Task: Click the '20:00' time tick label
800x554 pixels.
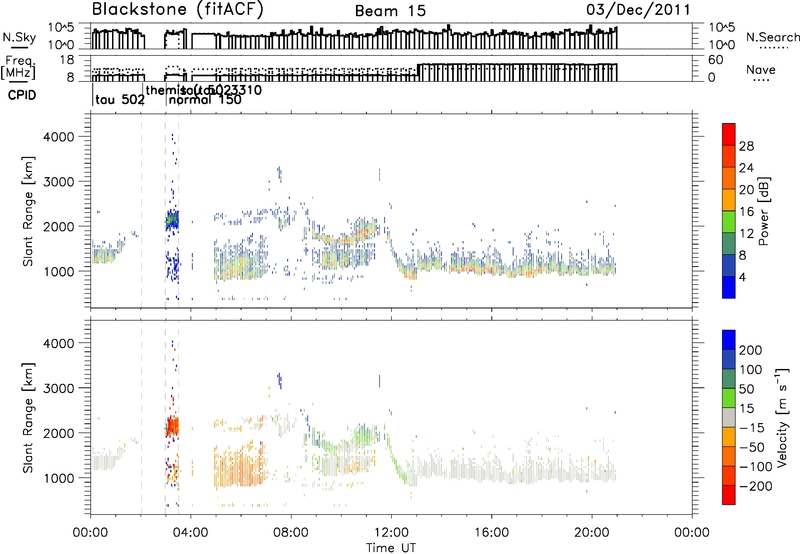Action: click(x=592, y=533)
